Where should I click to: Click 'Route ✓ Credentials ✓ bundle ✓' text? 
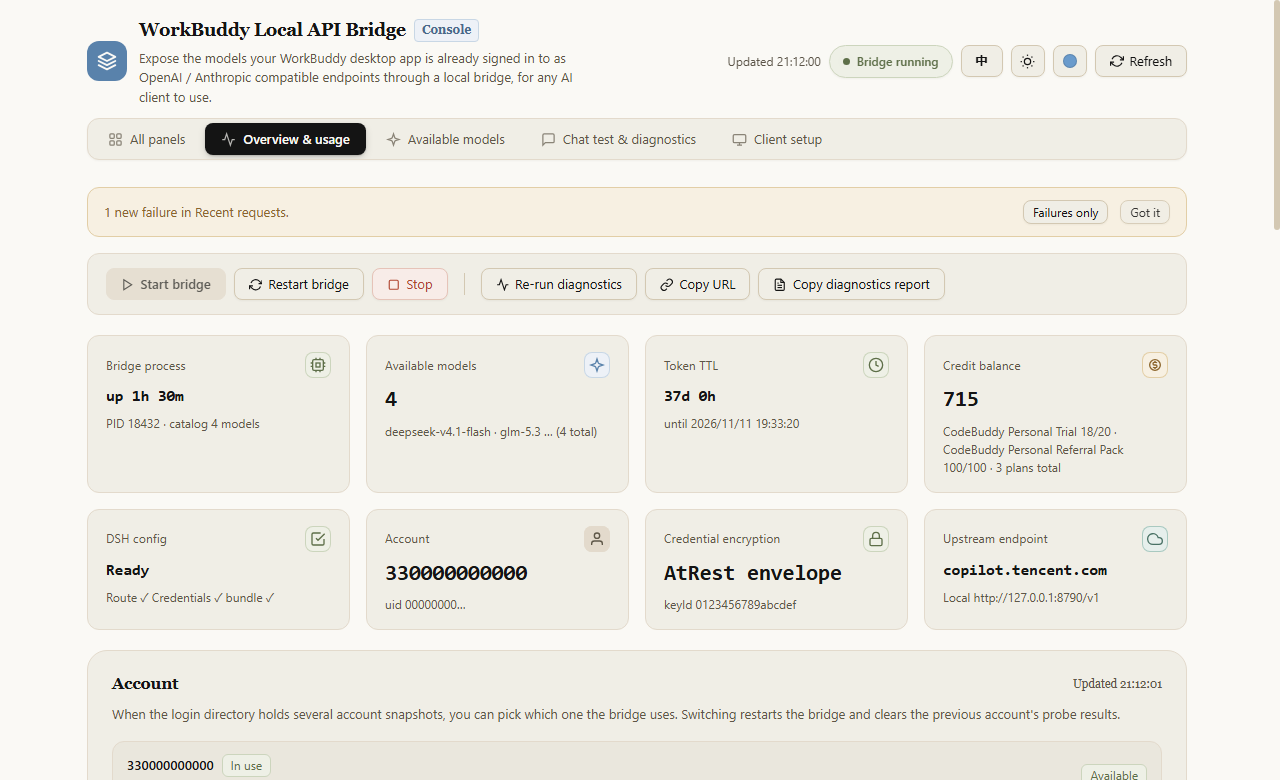[x=190, y=598]
